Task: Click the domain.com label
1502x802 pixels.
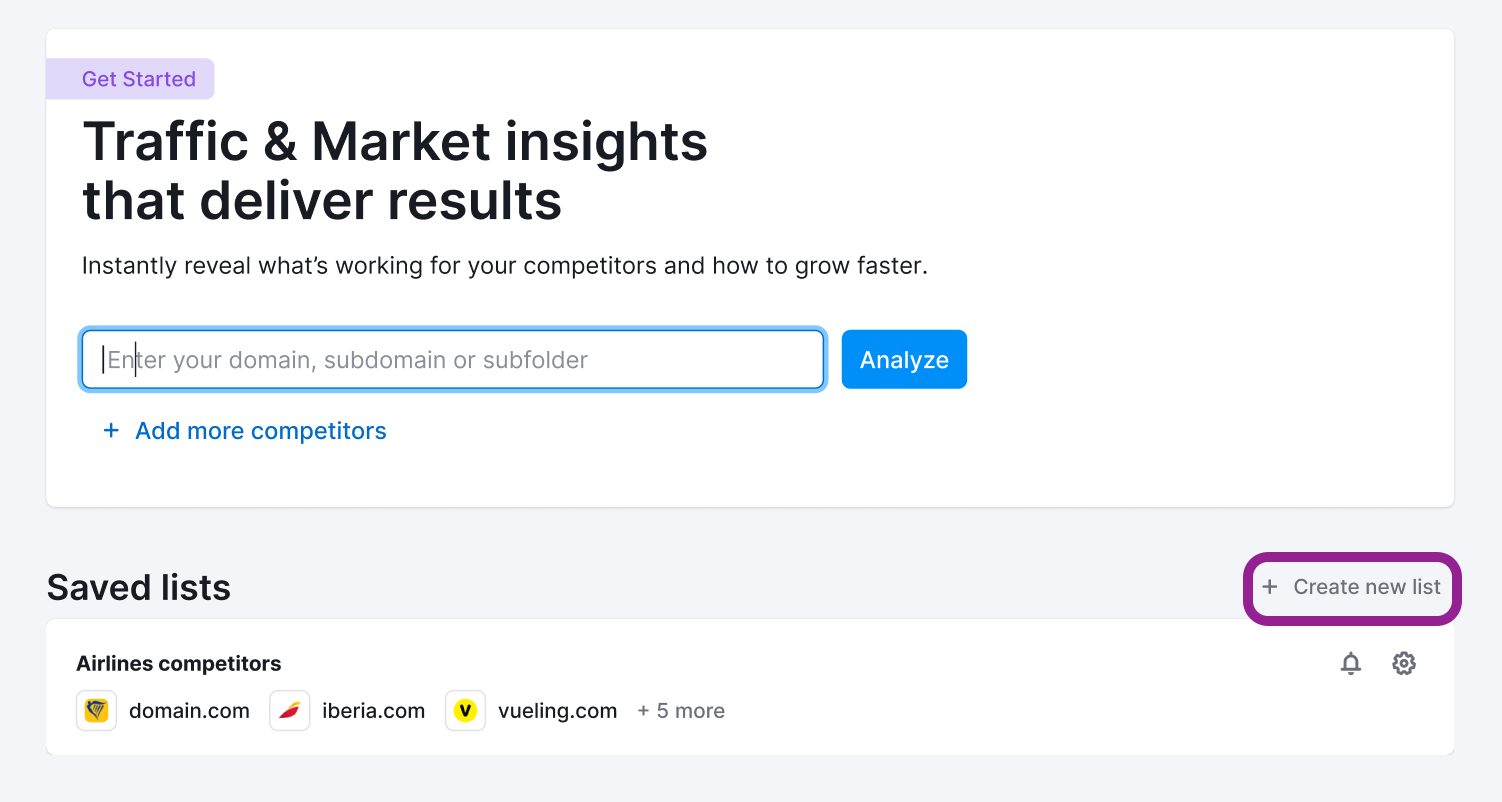Action: coord(189,710)
